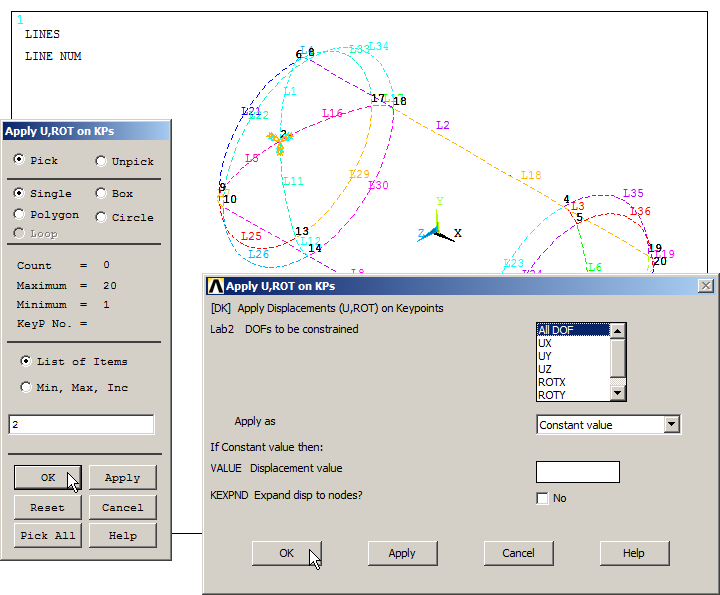Choose the Box picking mode
720x595 pixels.
(x=101, y=193)
